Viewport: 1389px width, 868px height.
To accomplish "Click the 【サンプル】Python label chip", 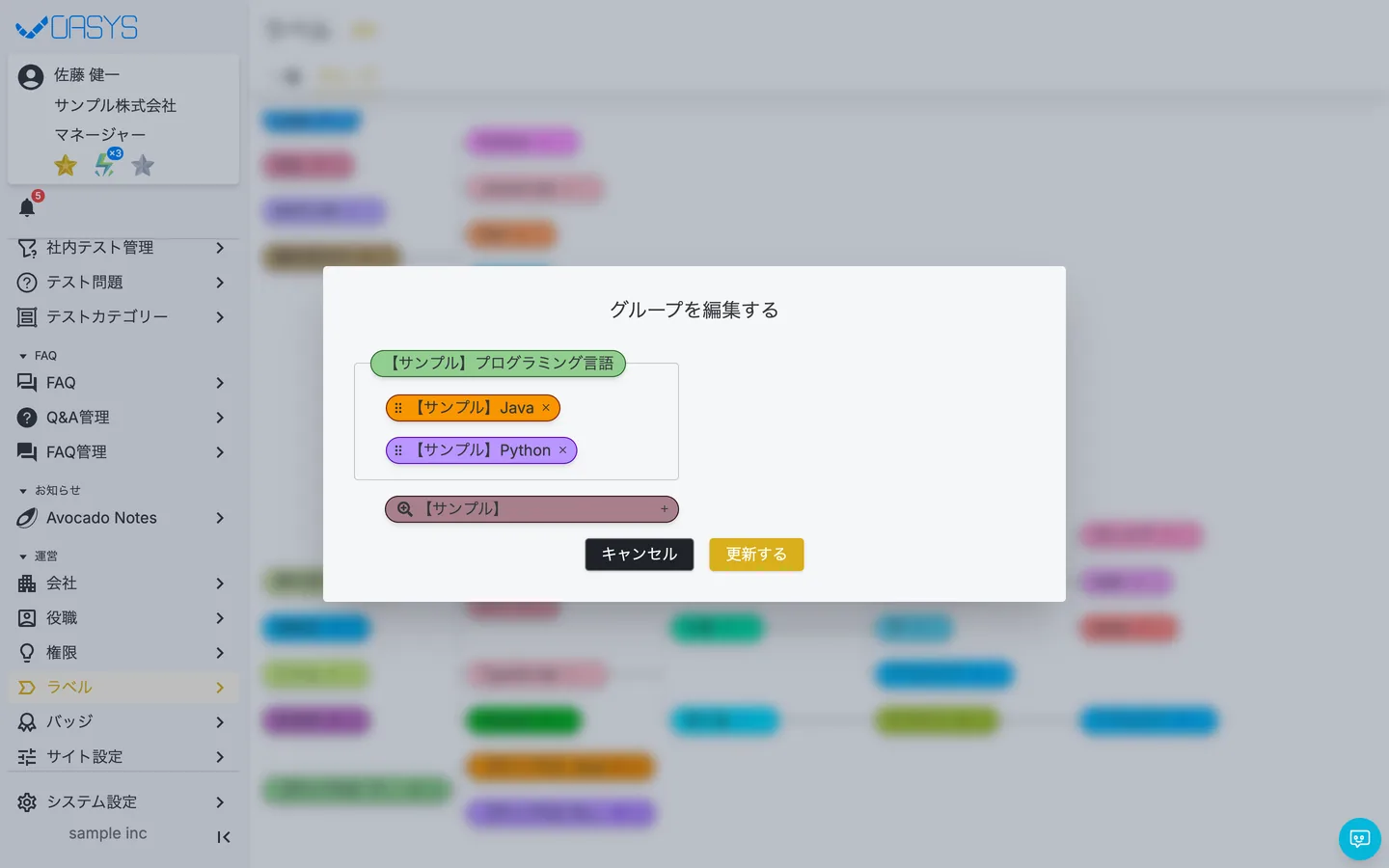I will (481, 450).
